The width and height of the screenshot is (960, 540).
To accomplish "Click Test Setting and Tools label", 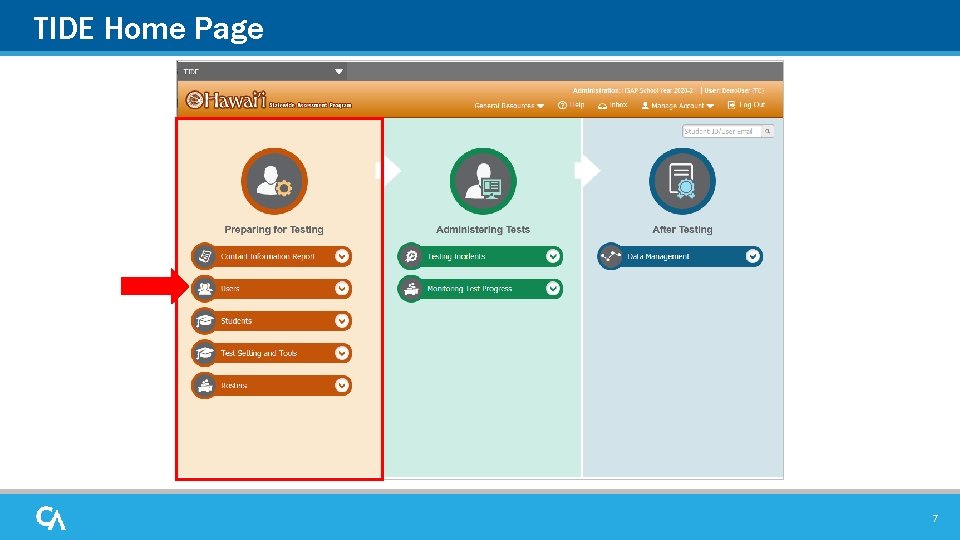I will [x=258, y=353].
